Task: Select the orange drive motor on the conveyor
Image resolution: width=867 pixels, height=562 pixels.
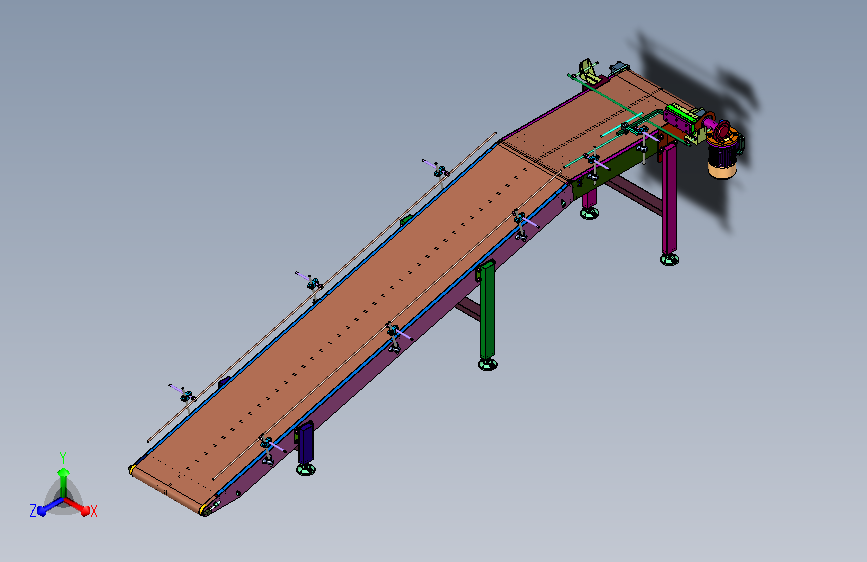Action: tap(723, 154)
